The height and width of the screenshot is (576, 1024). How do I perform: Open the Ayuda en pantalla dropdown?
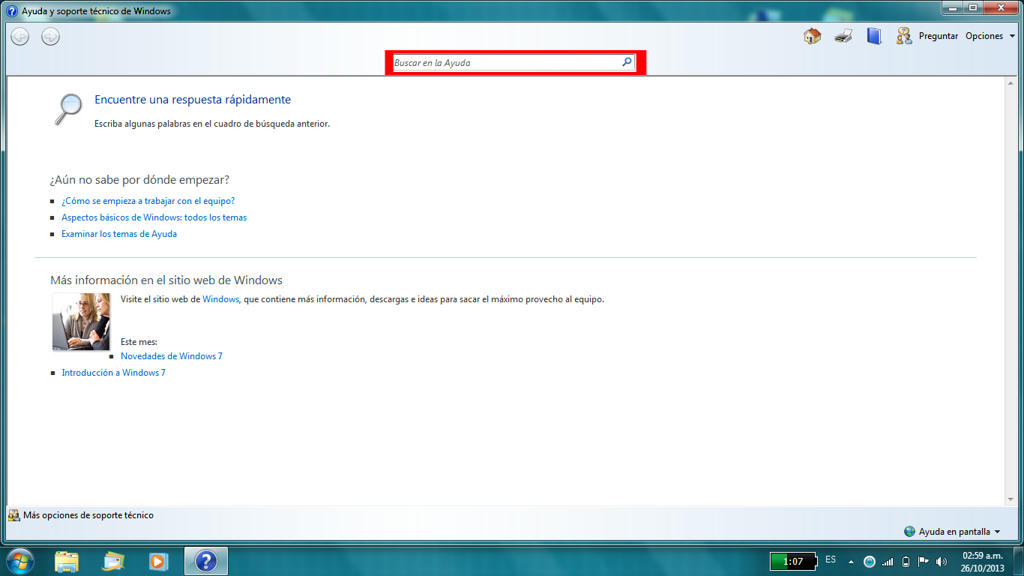point(953,532)
